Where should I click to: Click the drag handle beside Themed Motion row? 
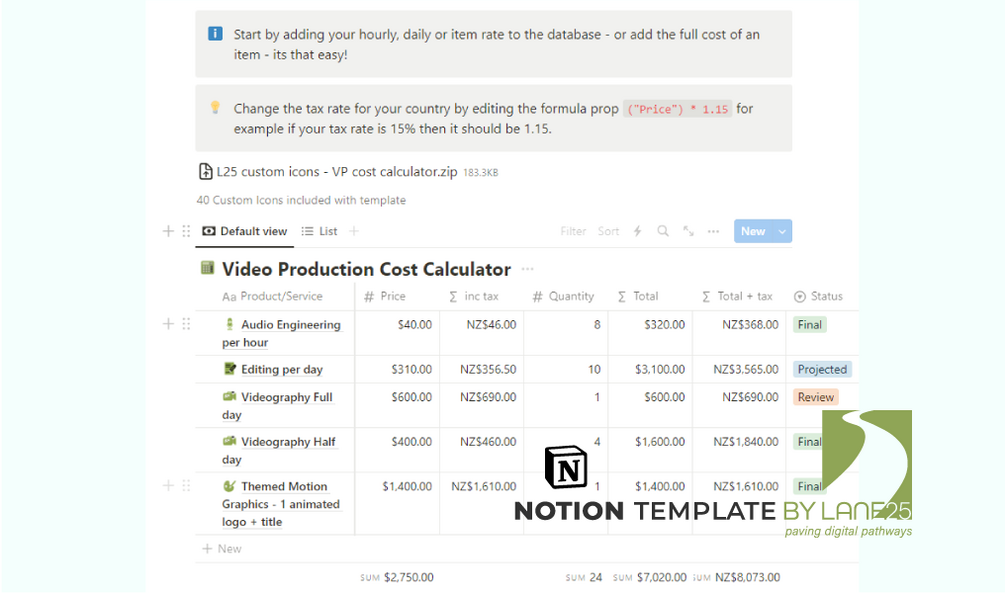186,485
